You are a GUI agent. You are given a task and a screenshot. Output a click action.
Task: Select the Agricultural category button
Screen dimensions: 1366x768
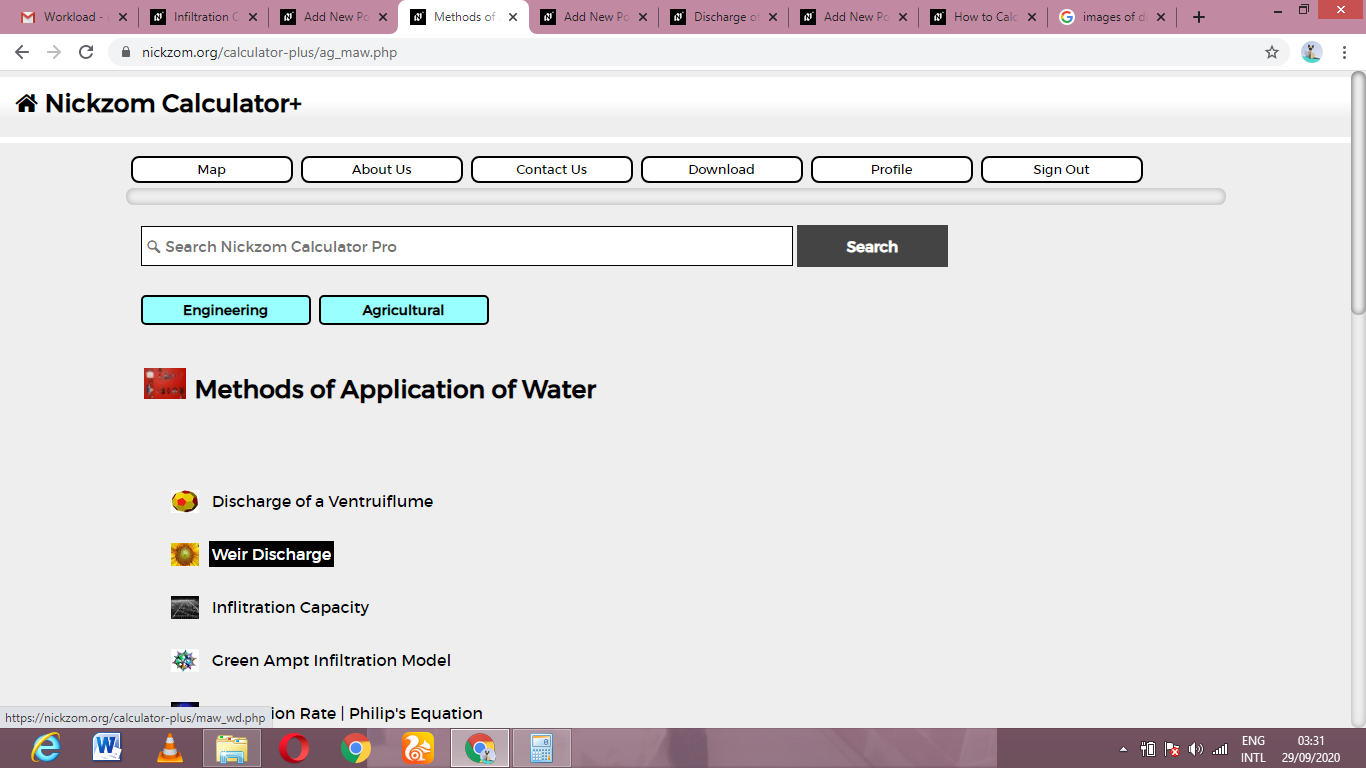[404, 310]
